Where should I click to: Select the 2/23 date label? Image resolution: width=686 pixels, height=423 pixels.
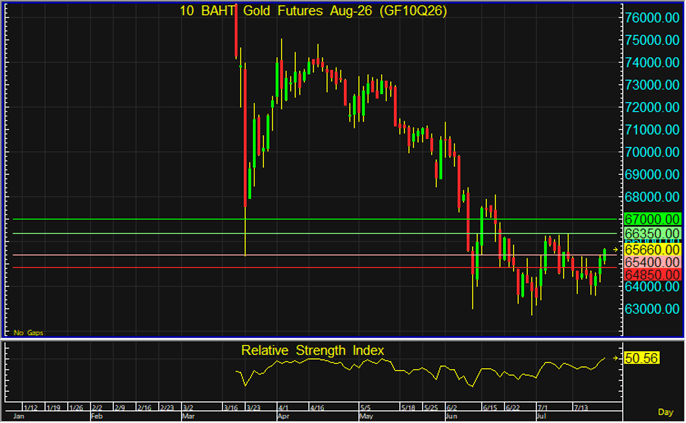(x=167, y=408)
